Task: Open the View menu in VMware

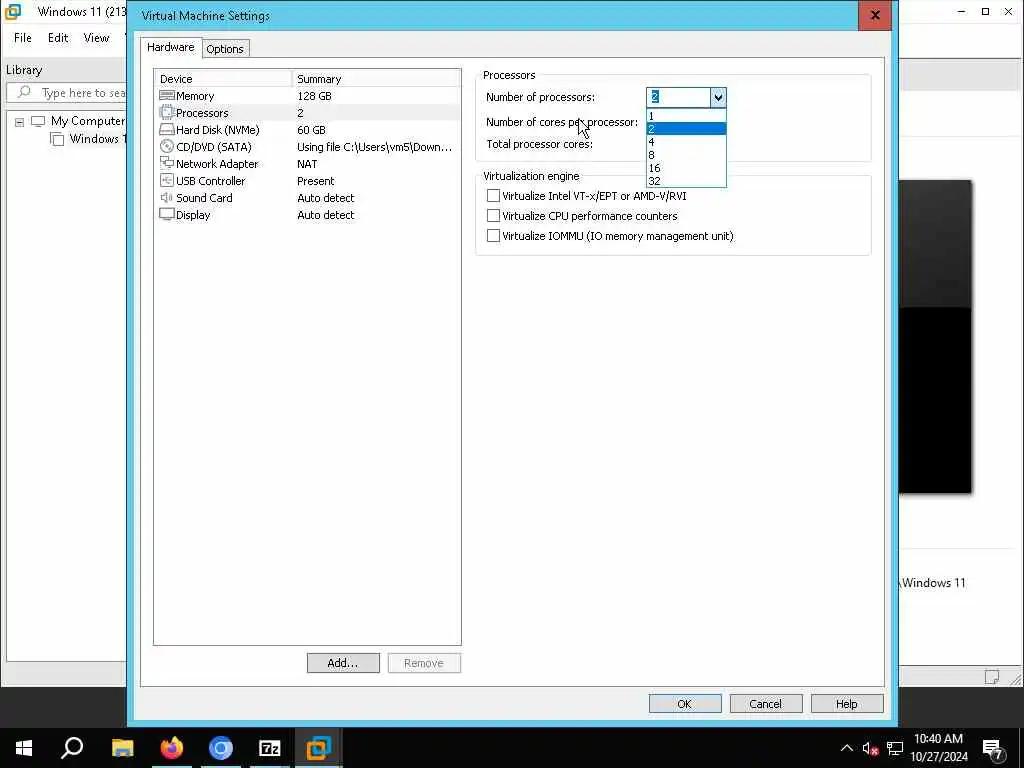Action: coord(96,38)
